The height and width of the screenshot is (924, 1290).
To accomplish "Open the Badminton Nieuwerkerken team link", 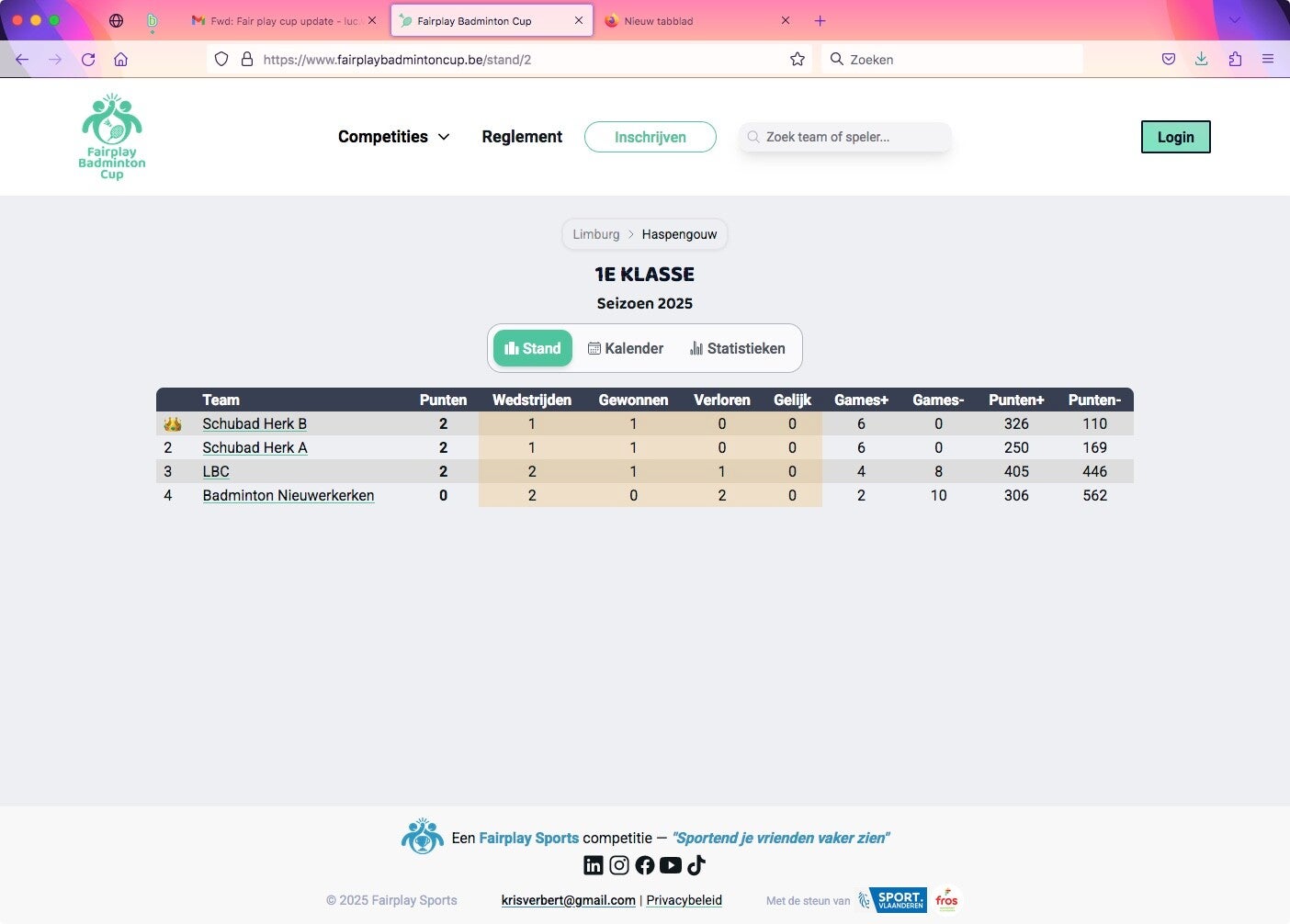I will pyautogui.click(x=289, y=495).
